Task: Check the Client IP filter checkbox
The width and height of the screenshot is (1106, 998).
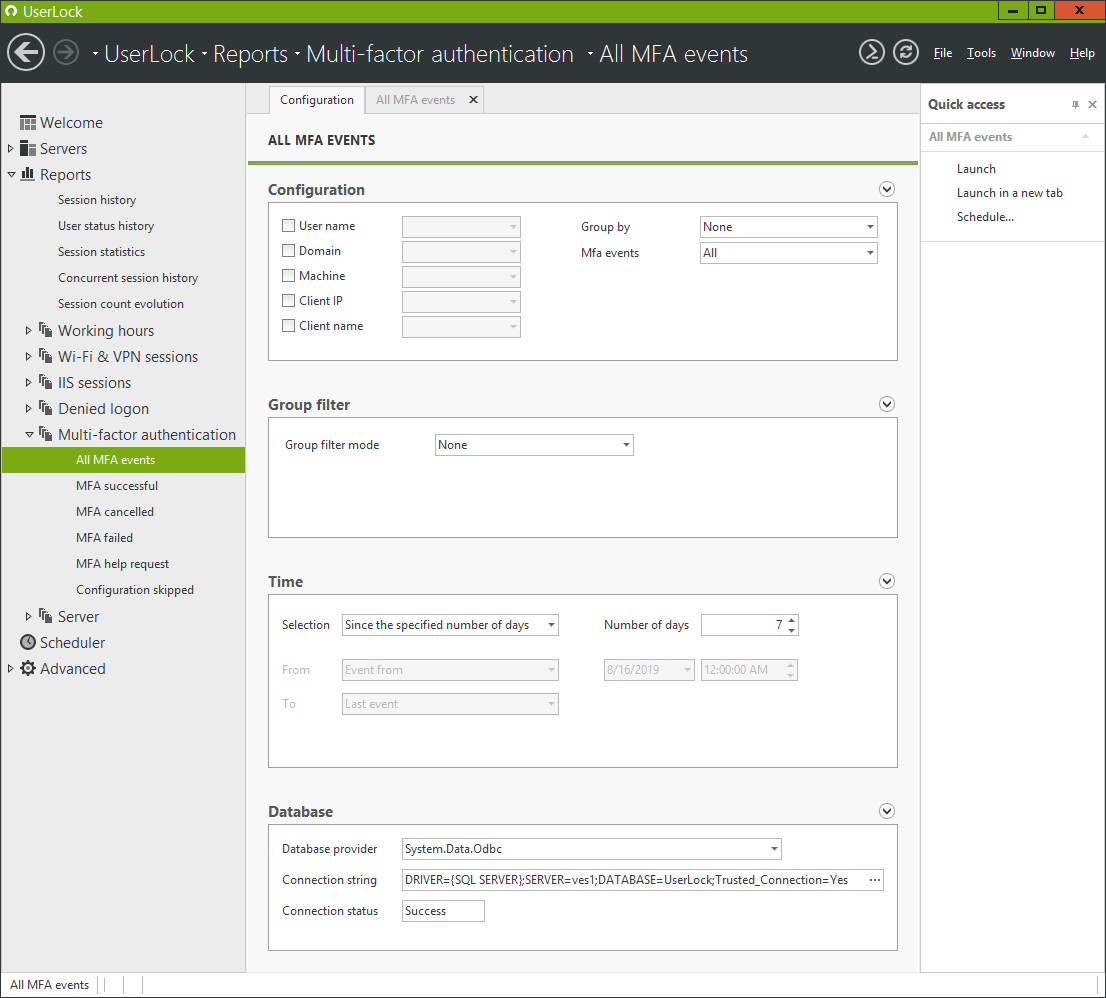Action: pos(288,300)
